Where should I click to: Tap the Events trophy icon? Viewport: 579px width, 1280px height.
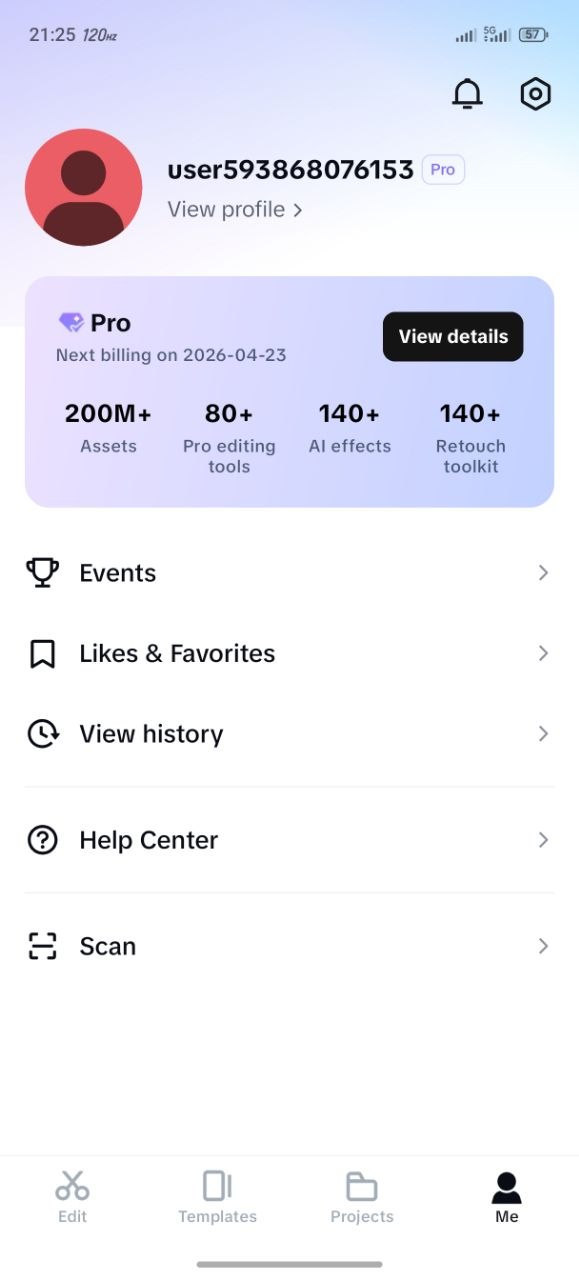pos(42,573)
